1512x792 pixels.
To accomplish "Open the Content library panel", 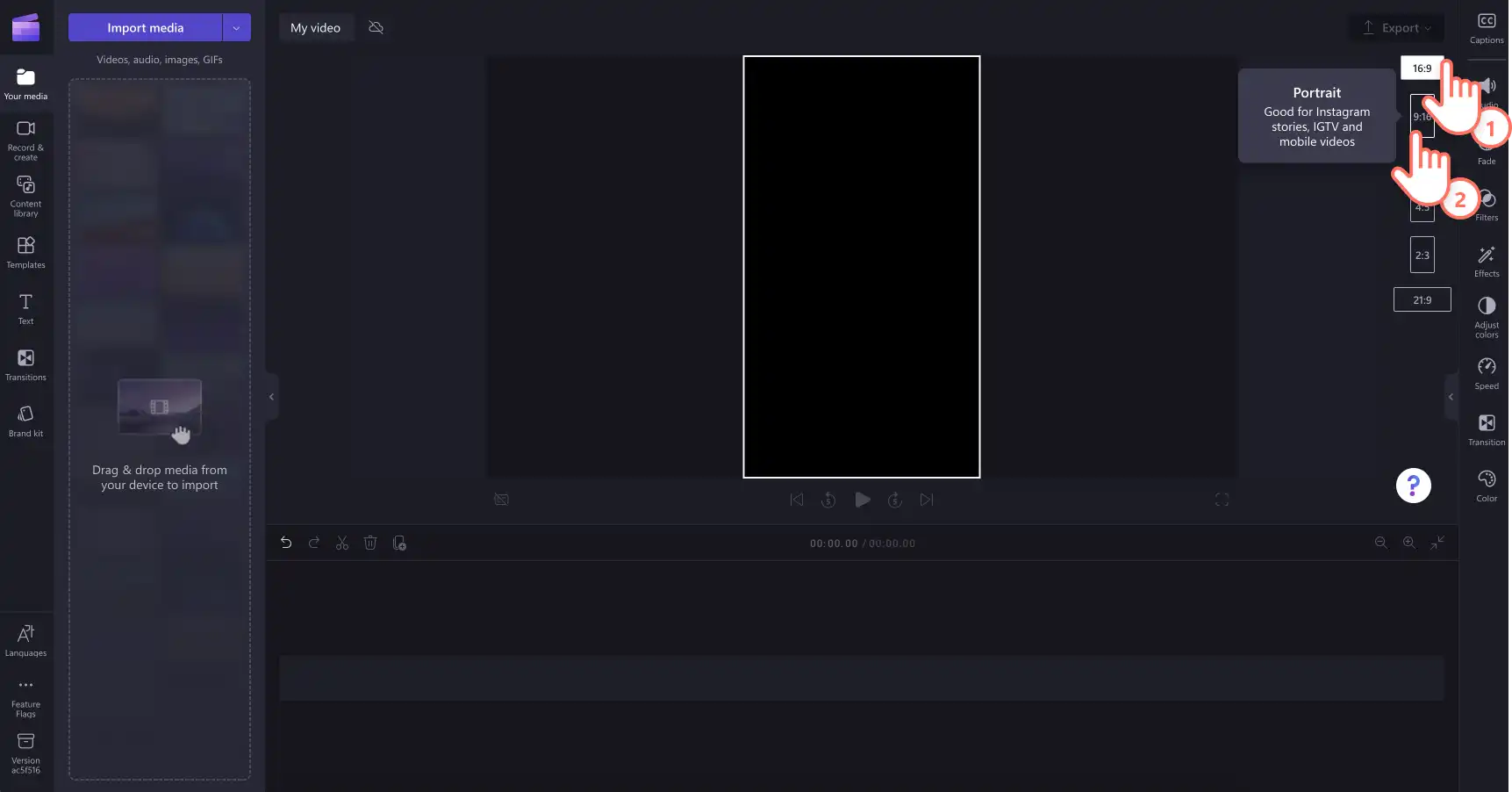I will click(25, 196).
